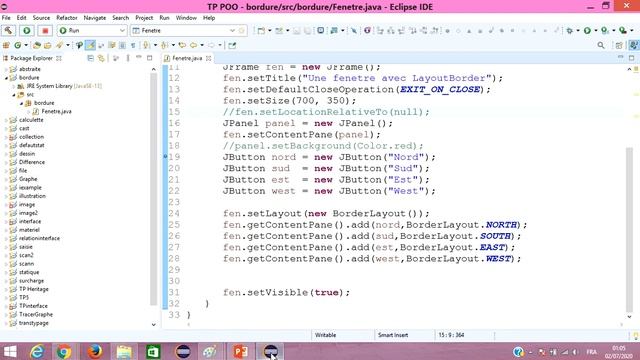The image size is (640, 360).
Task: Open dropdown beside New Java Class icon
Action: click(x=26, y=45)
